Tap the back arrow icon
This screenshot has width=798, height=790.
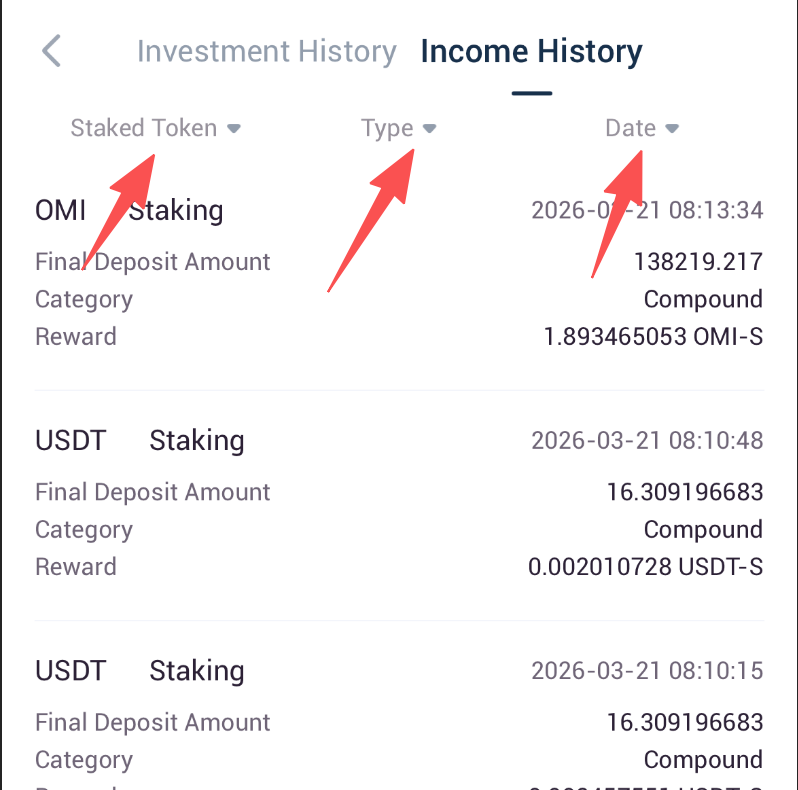[52, 51]
